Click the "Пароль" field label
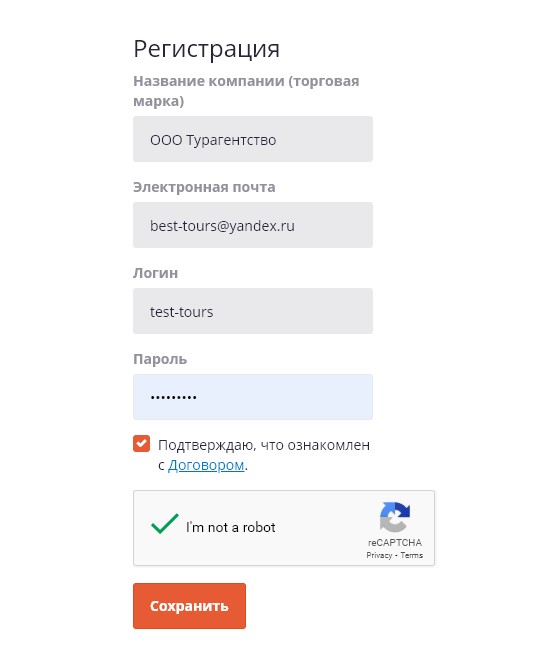 160,359
